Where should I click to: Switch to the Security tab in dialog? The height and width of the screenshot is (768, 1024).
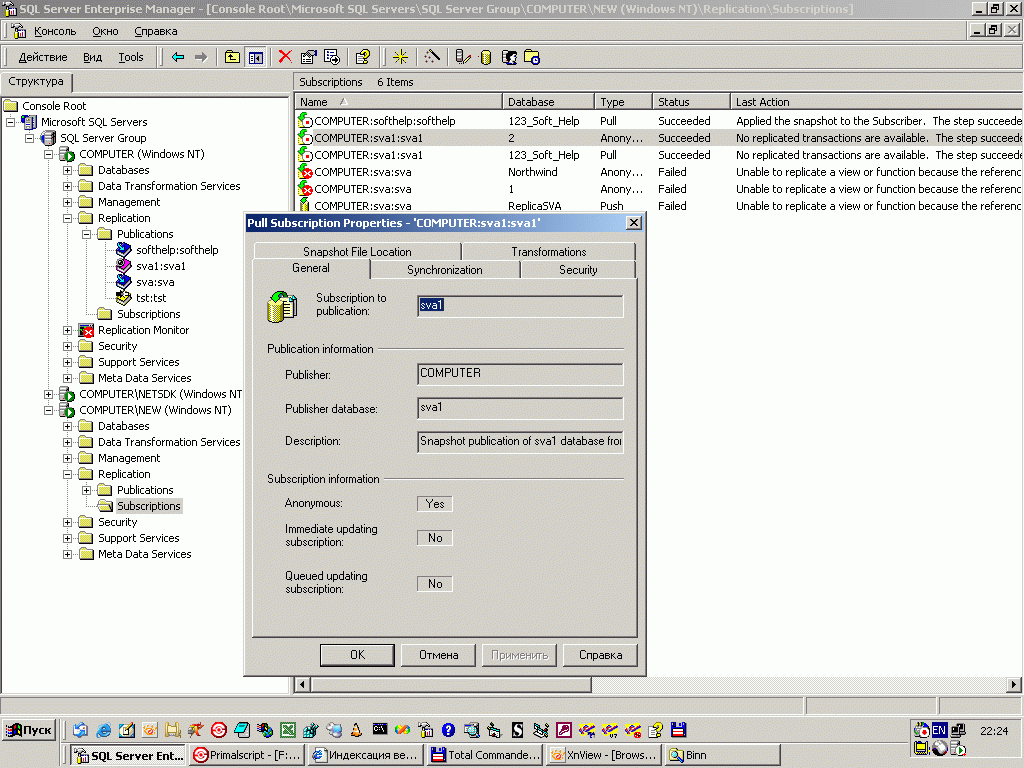(578, 270)
